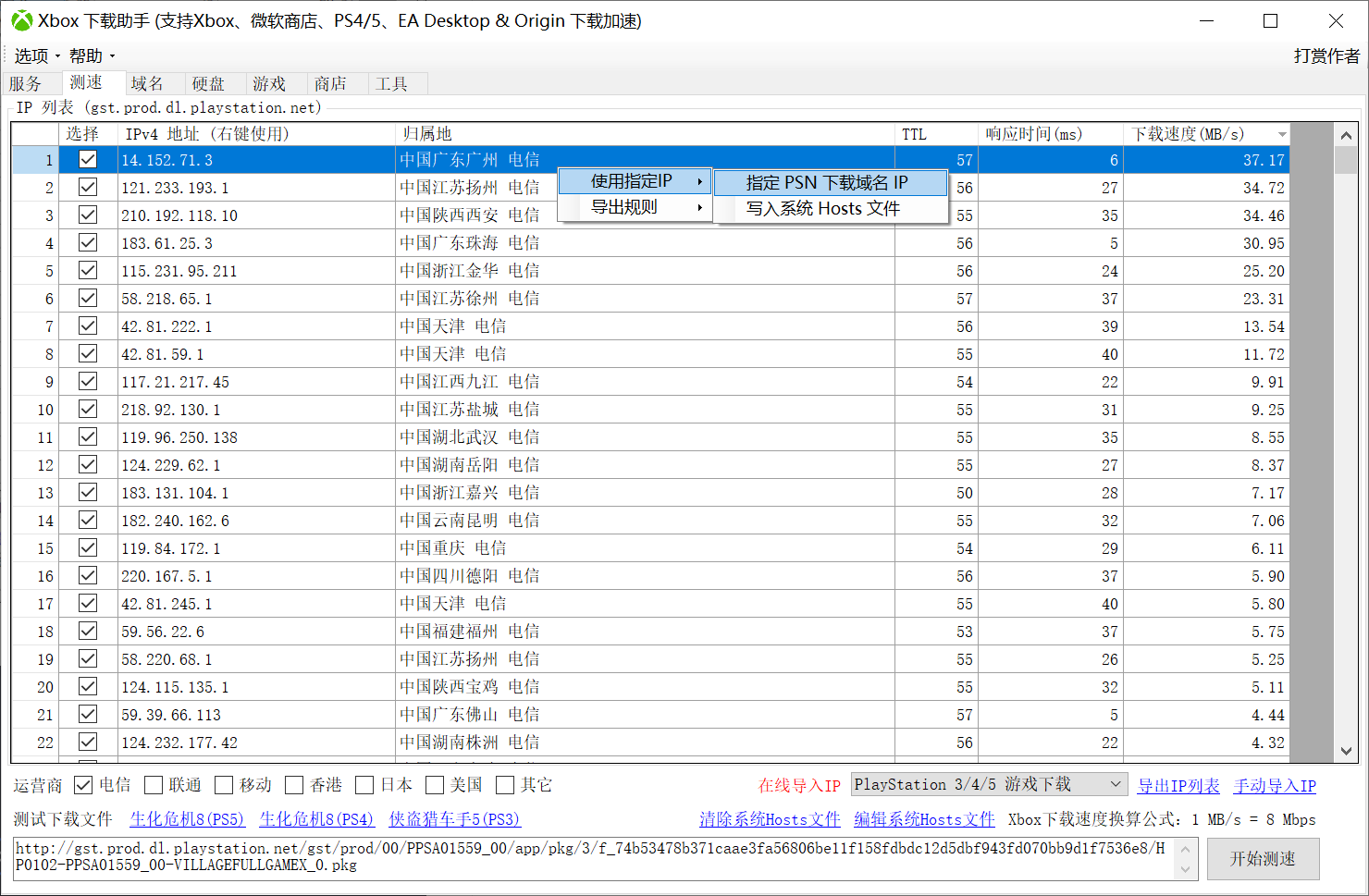Uncheck row for IP 210.192.118.10
Image resolution: width=1369 pixels, height=896 pixels.
(x=88, y=215)
